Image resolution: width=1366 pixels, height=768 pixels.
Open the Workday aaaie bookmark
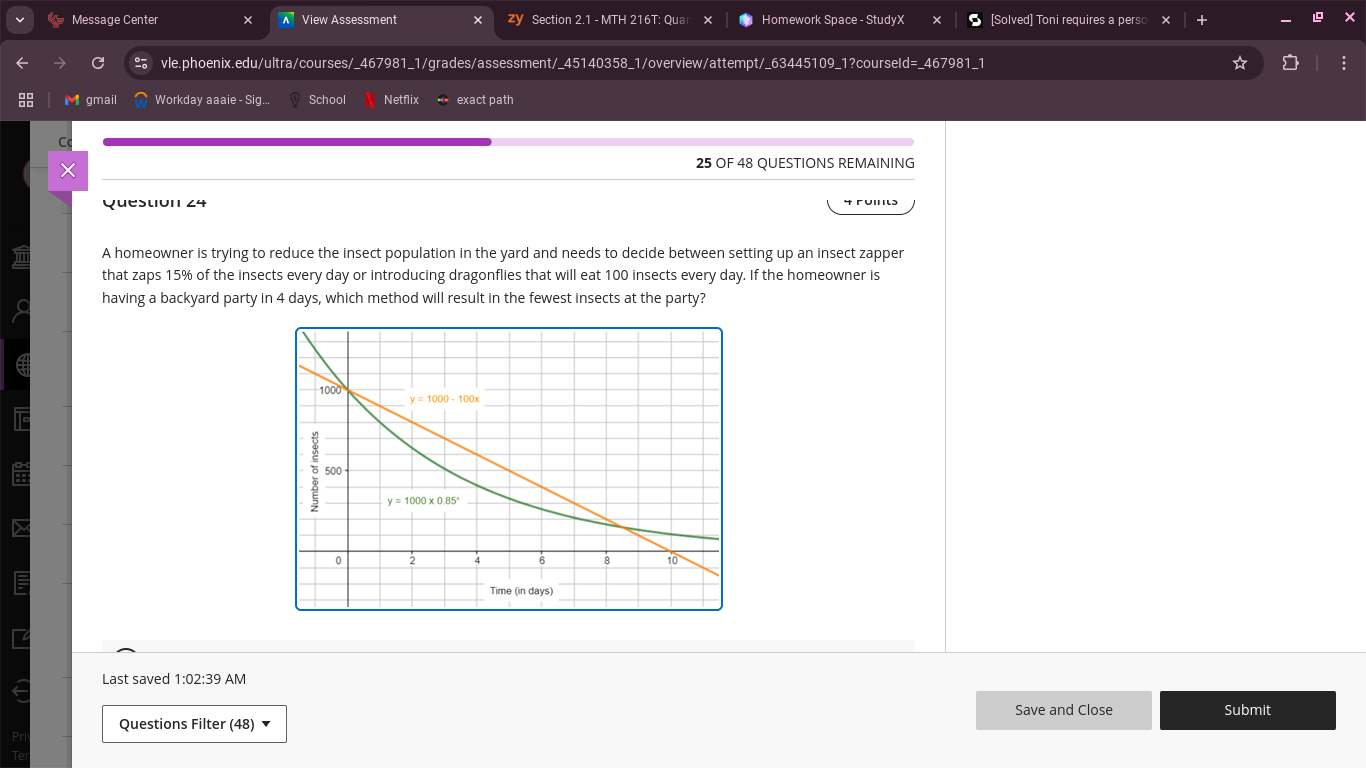click(x=201, y=100)
